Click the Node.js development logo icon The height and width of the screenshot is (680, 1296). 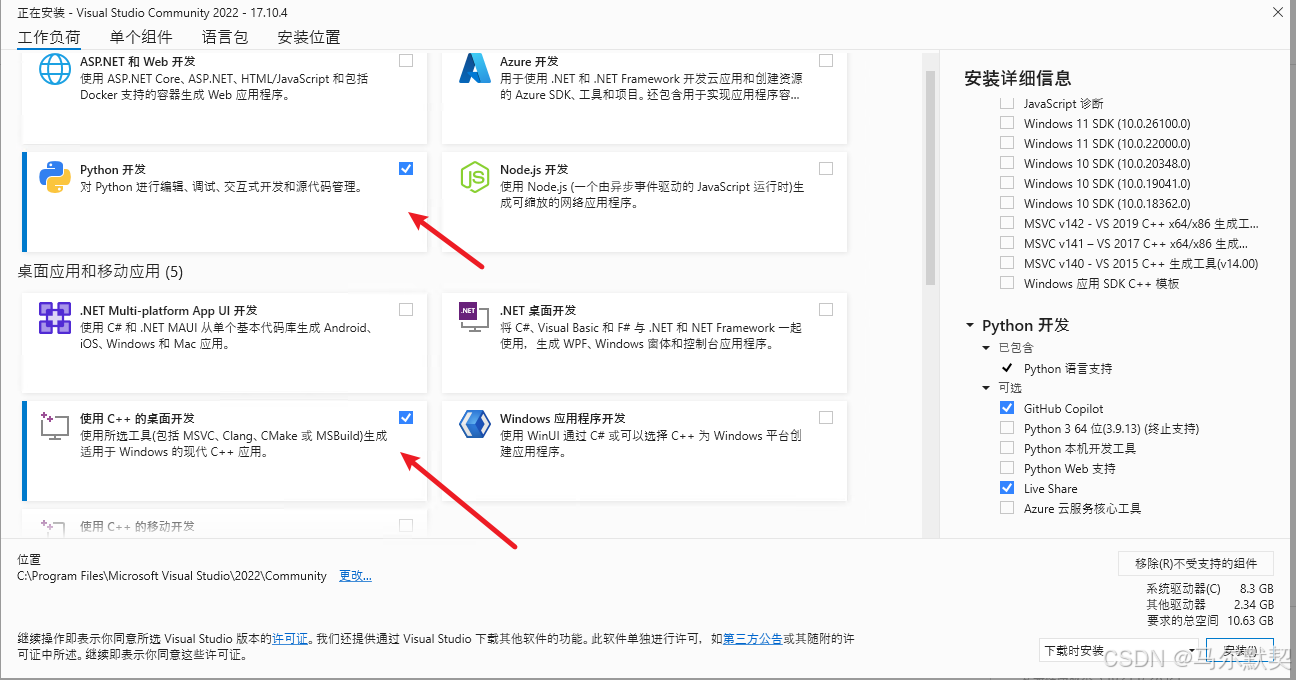click(x=474, y=178)
